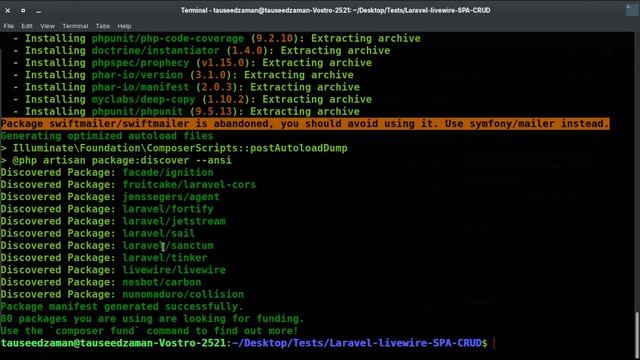Click '80 packages ... looking for funding' line

click(152, 319)
